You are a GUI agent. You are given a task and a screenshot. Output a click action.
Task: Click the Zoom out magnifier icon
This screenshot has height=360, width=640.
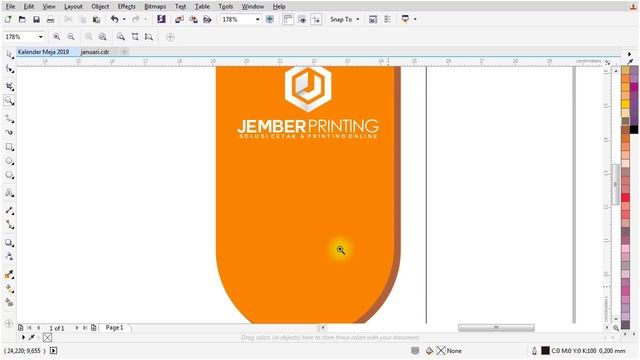tap(71, 37)
